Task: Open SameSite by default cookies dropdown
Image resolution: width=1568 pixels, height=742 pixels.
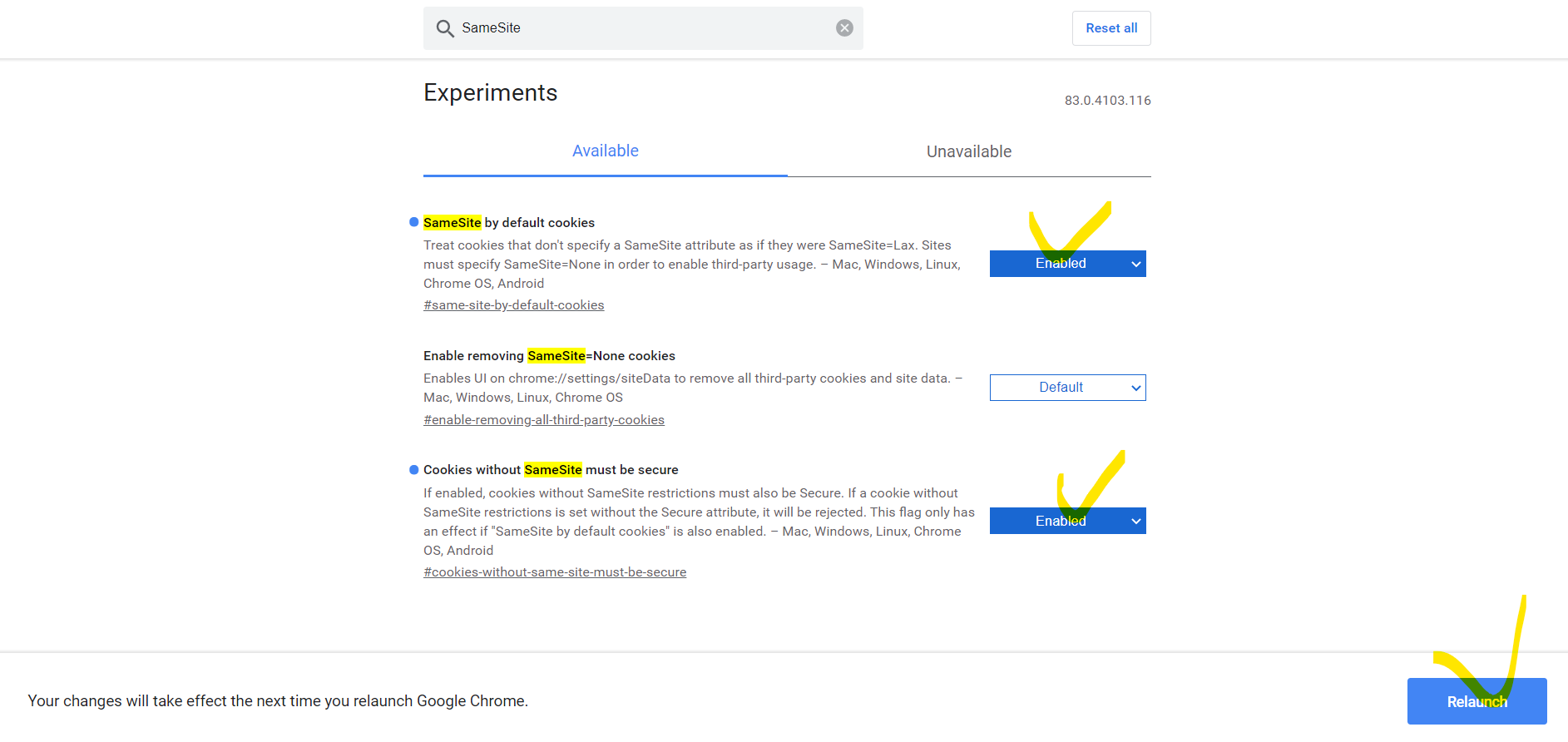Action: point(1068,264)
